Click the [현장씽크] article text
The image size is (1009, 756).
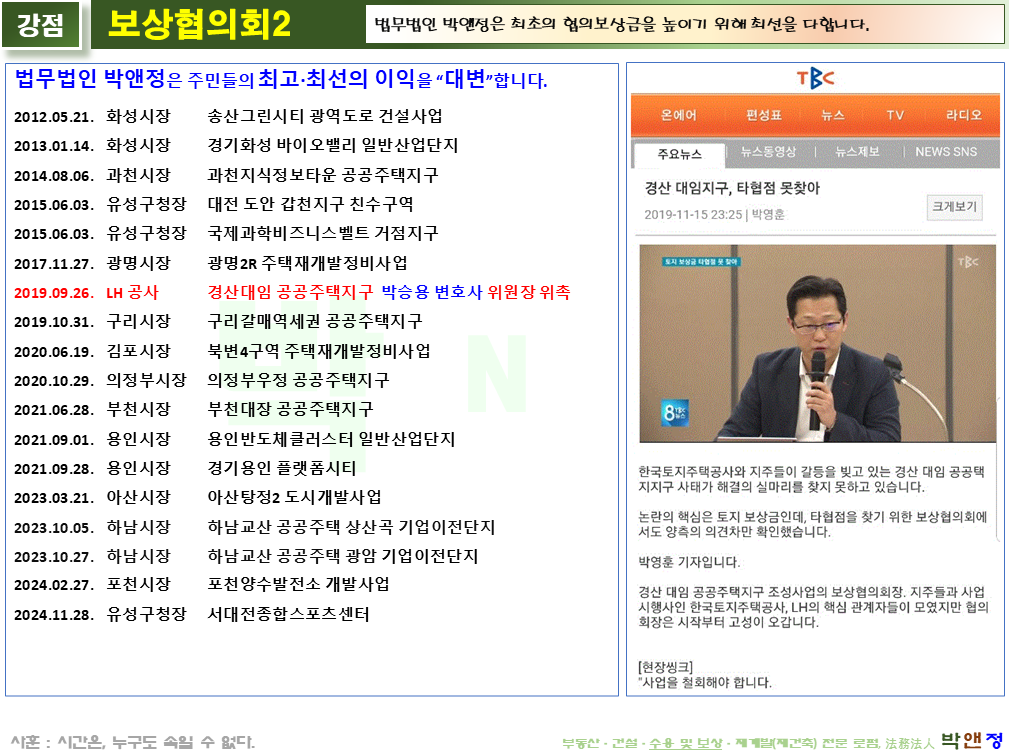[665, 667]
